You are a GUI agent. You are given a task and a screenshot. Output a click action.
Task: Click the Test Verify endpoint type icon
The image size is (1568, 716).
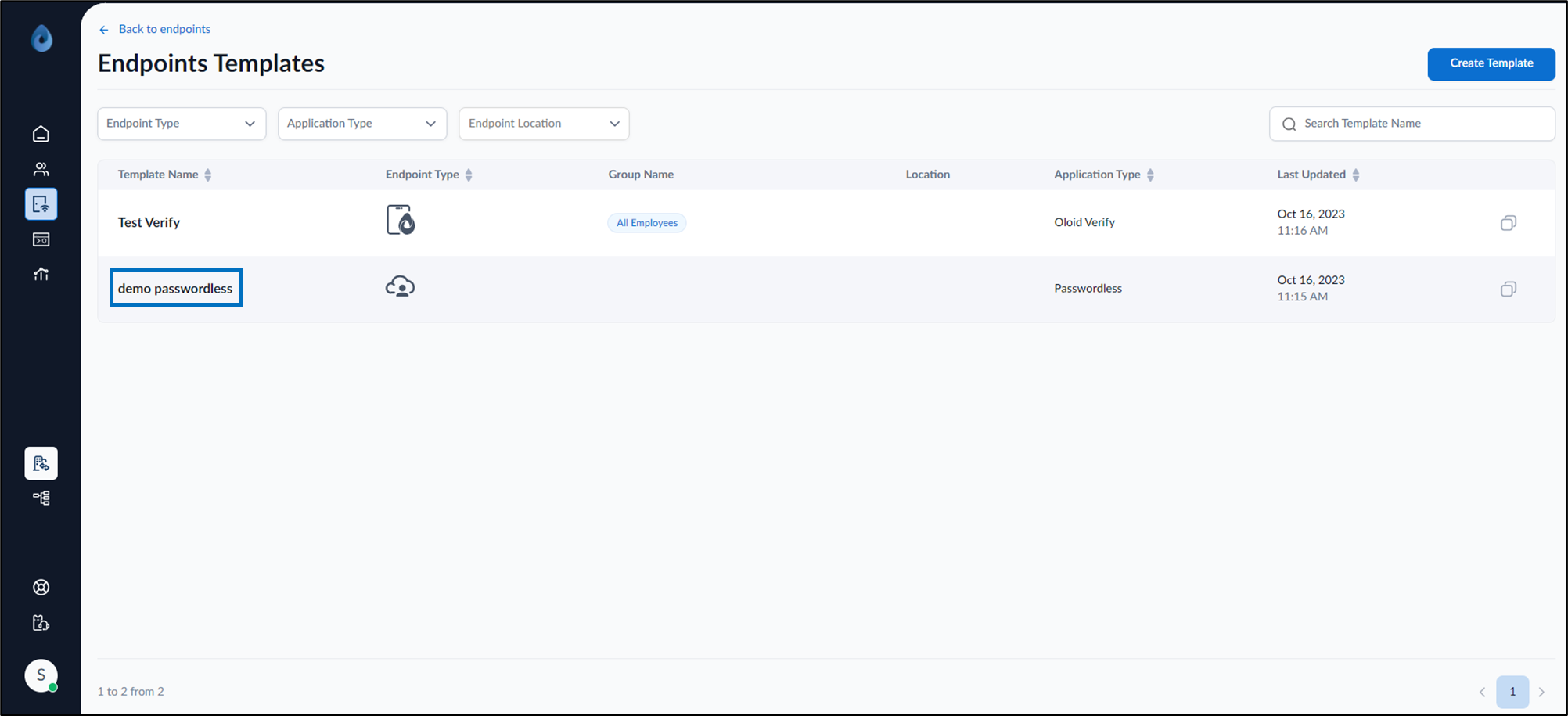pyautogui.click(x=401, y=220)
